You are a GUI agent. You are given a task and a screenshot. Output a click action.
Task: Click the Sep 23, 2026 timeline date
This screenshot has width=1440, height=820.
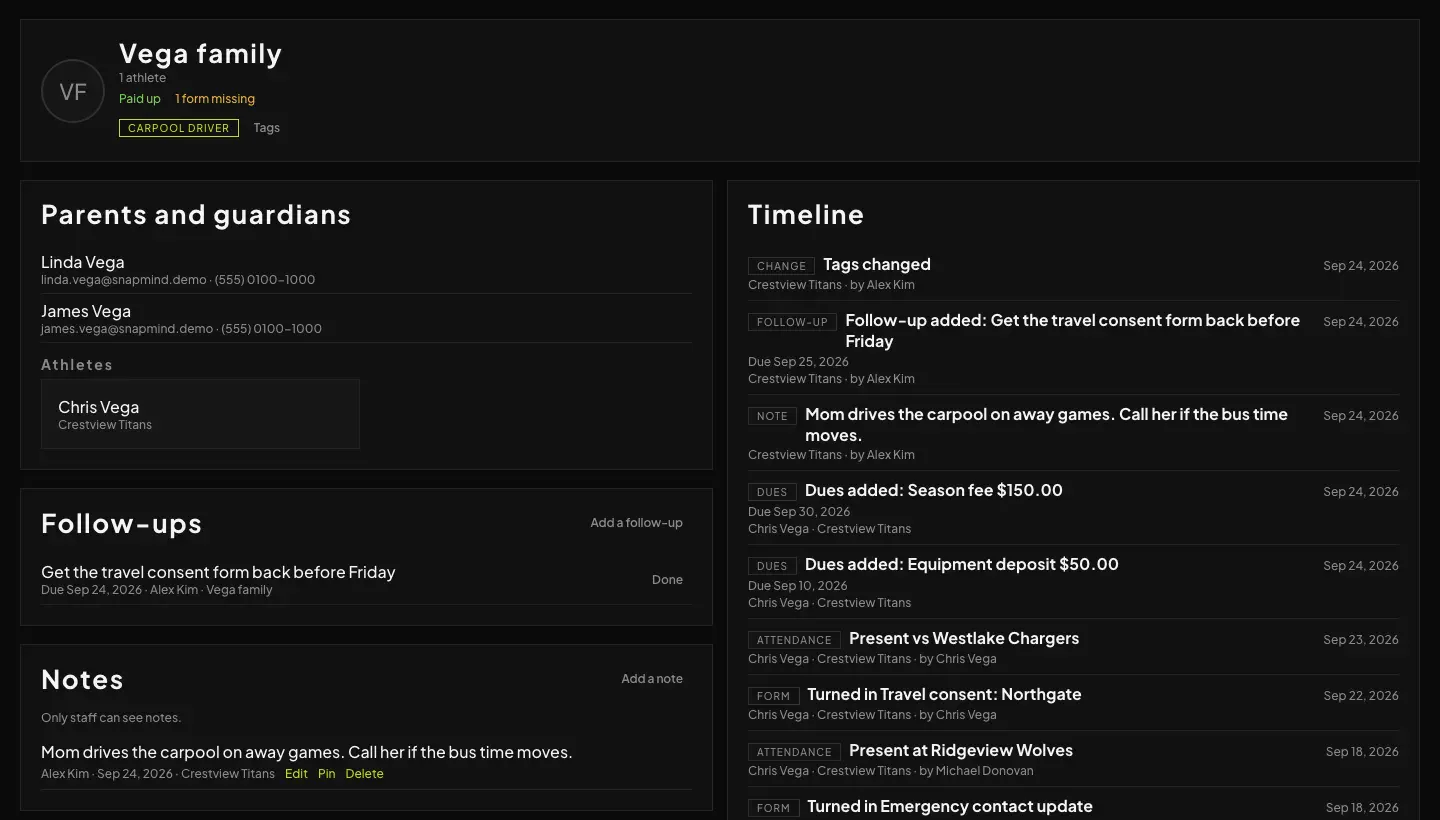click(x=1361, y=640)
